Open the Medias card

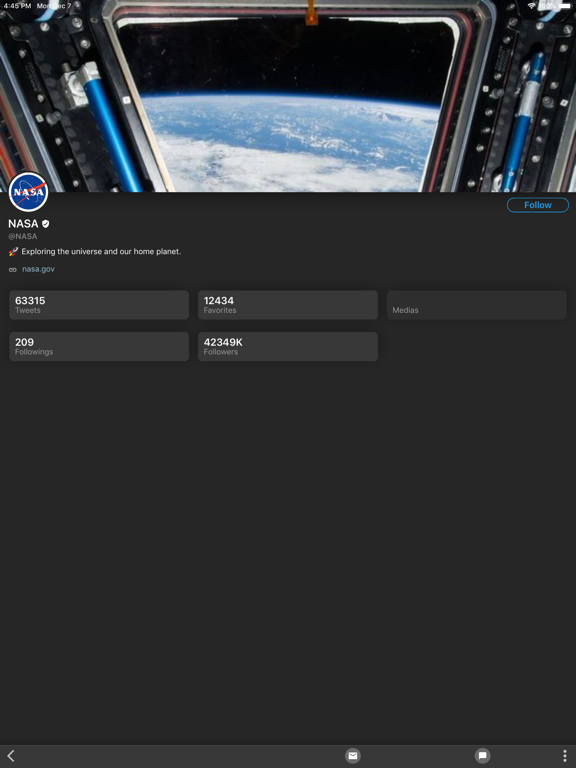[477, 305]
